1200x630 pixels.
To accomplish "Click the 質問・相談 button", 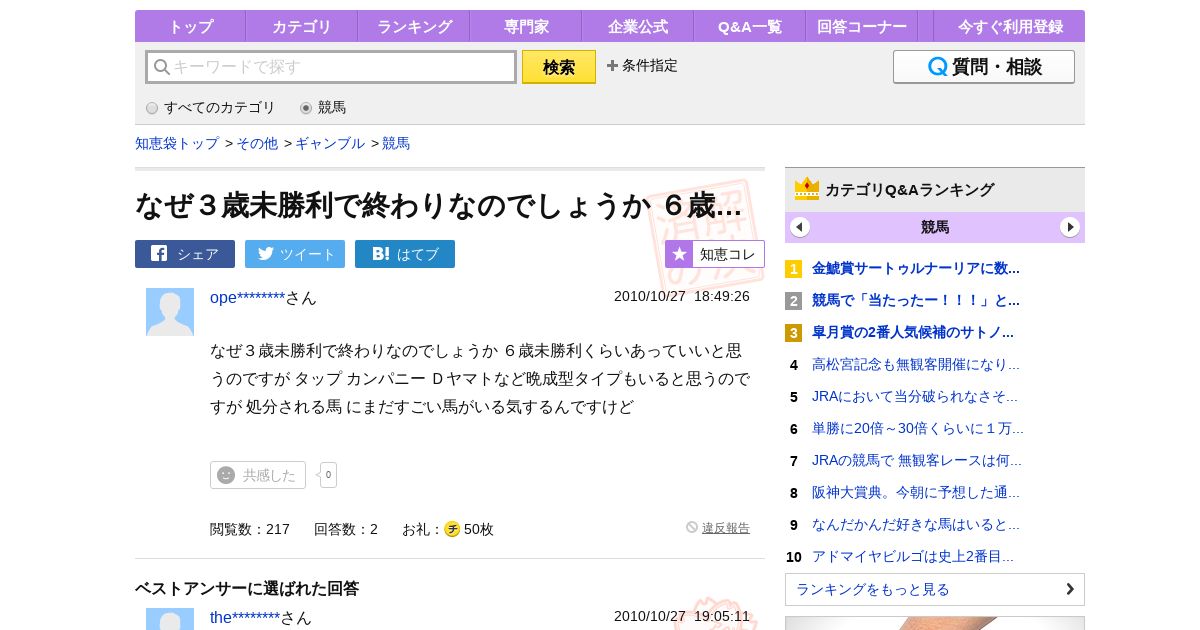I will click(x=984, y=67).
